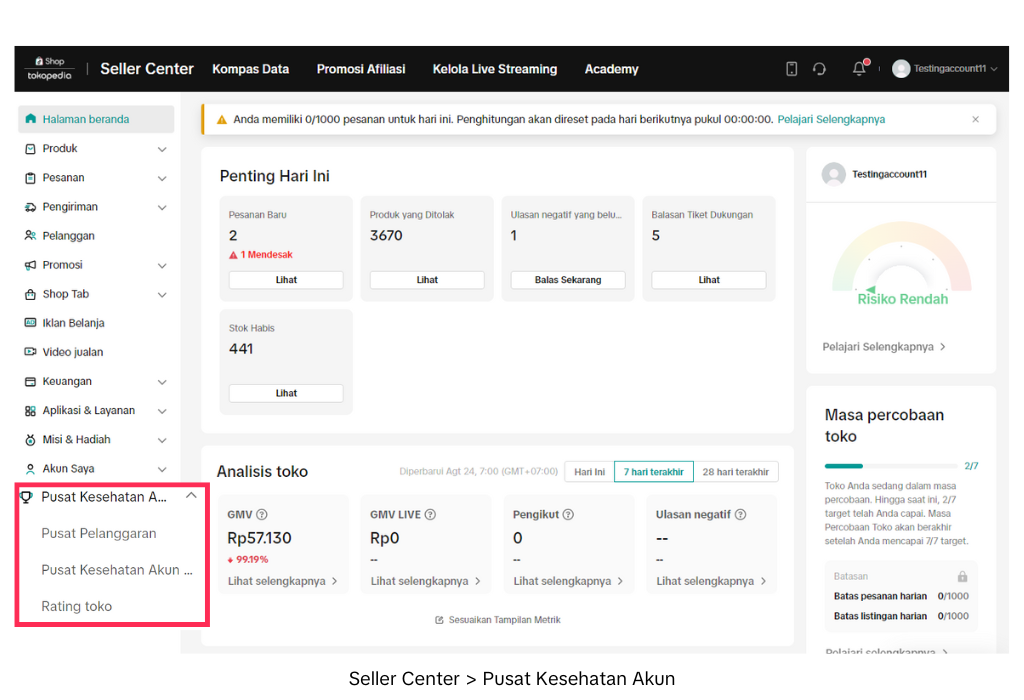This screenshot has height=700, width=1024.
Task: Dismiss the order limit alert banner
Action: [x=976, y=119]
